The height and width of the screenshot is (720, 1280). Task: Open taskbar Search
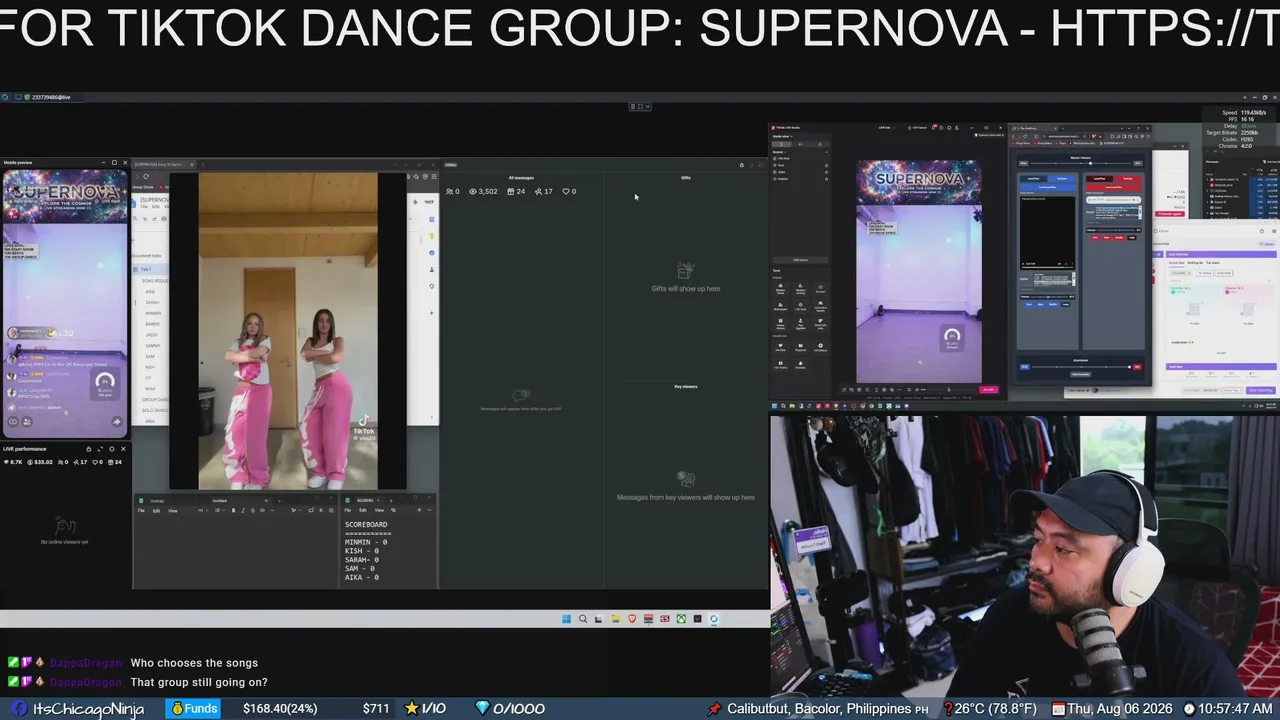pos(583,619)
